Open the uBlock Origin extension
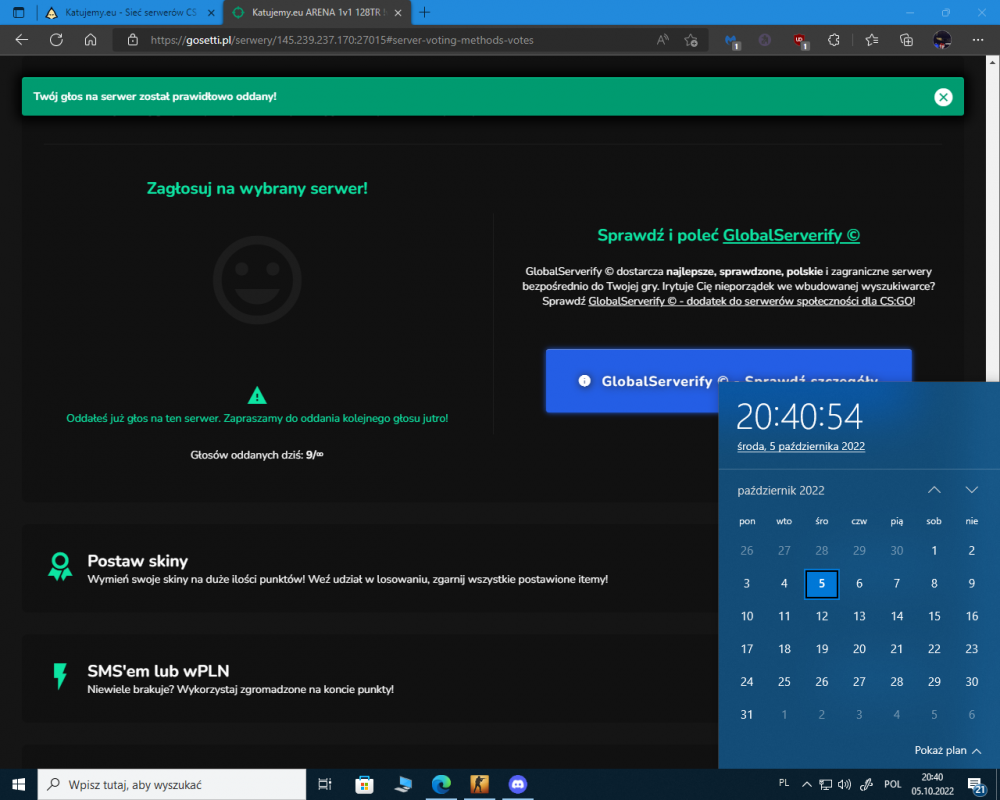 point(800,41)
